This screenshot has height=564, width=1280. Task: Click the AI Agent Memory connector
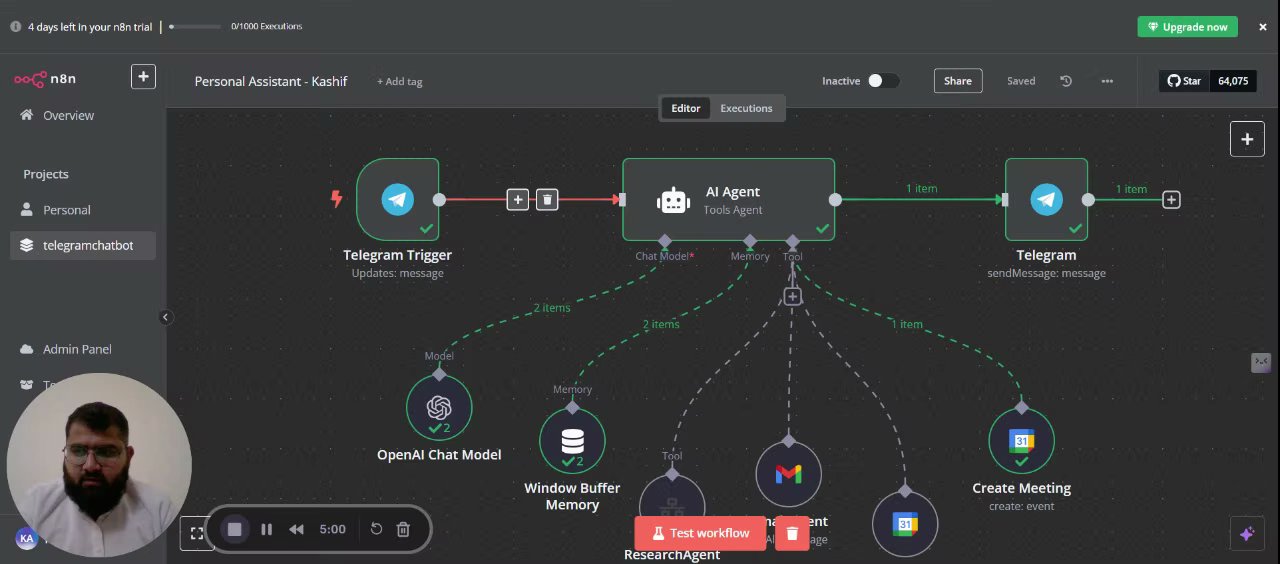750,241
